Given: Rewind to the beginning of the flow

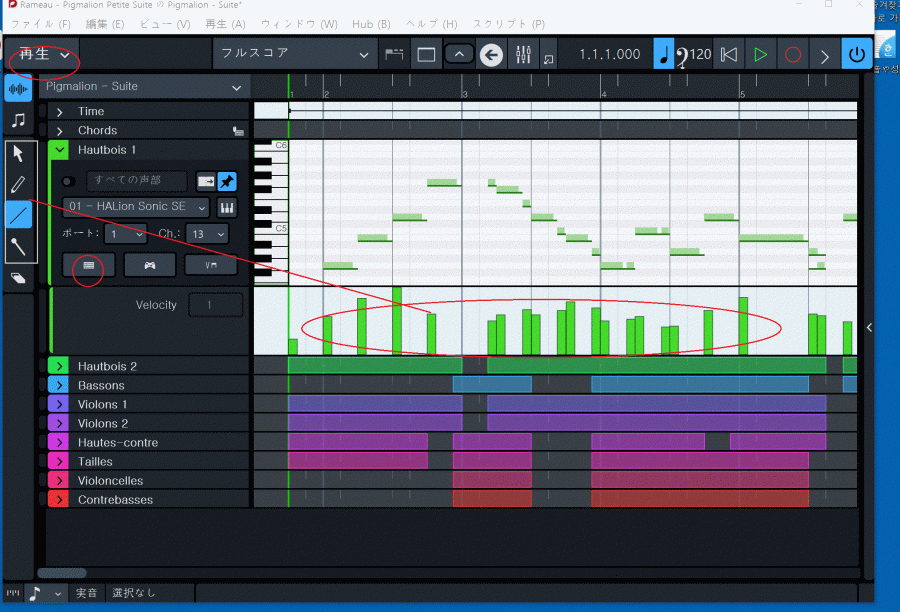Looking at the screenshot, I should [728, 55].
